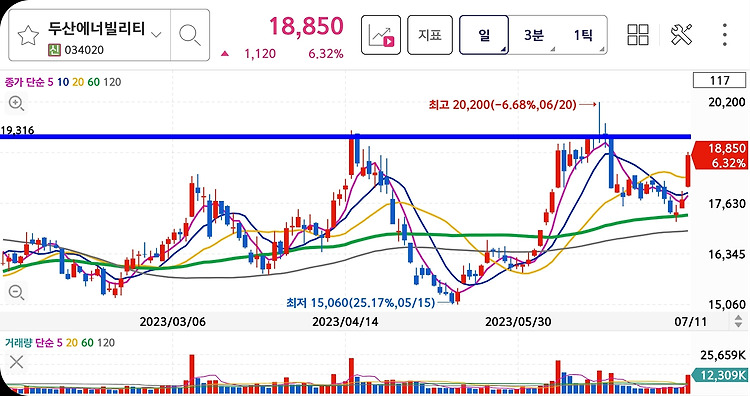The image size is (750, 396).
Task: Click the 19,316 horizontal line price label
Action: [17, 130]
